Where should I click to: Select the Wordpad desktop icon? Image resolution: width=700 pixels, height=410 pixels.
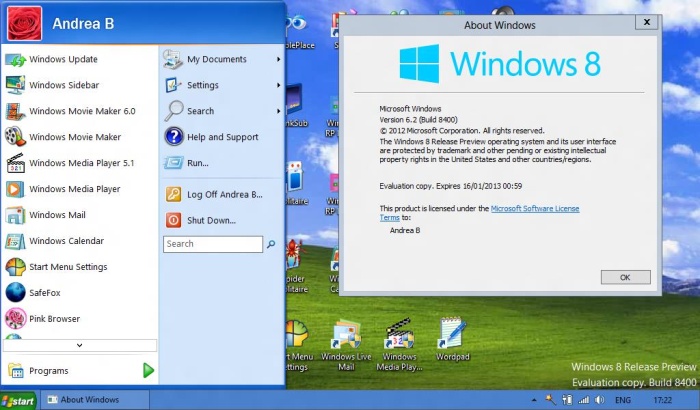coord(453,339)
